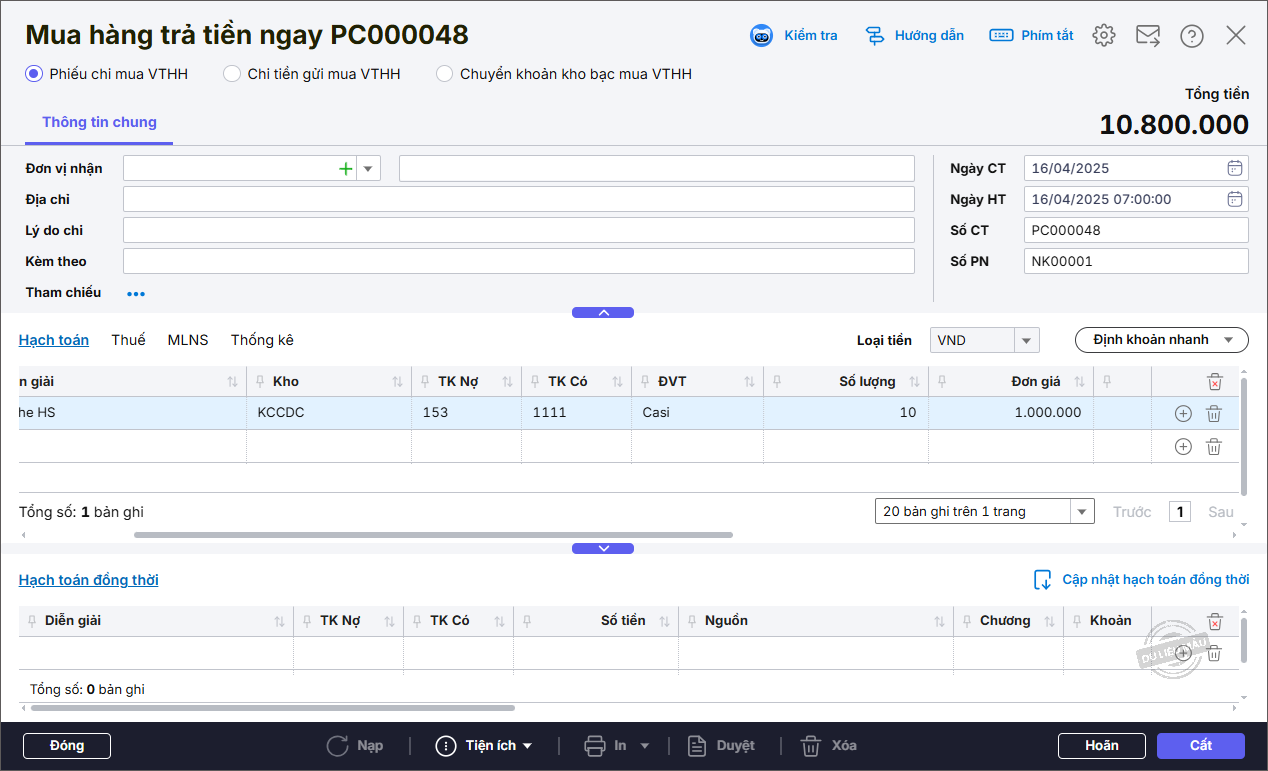This screenshot has height=771, width=1268.
Task: Open the Loại tiền VND dropdown
Action: pyautogui.click(x=1026, y=341)
